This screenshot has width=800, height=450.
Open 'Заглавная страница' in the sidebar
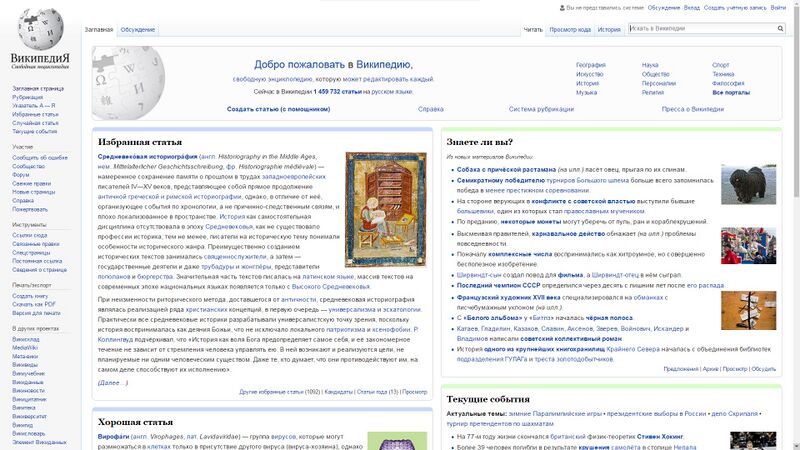(x=38, y=89)
